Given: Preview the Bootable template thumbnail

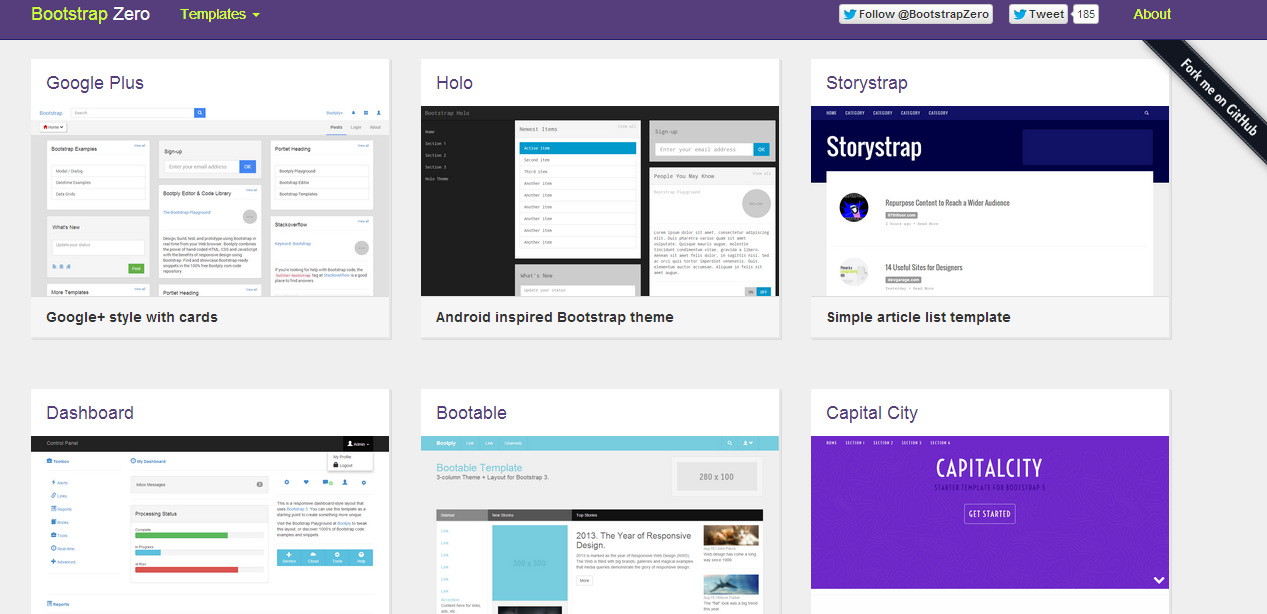Looking at the screenshot, I should tap(600, 525).
